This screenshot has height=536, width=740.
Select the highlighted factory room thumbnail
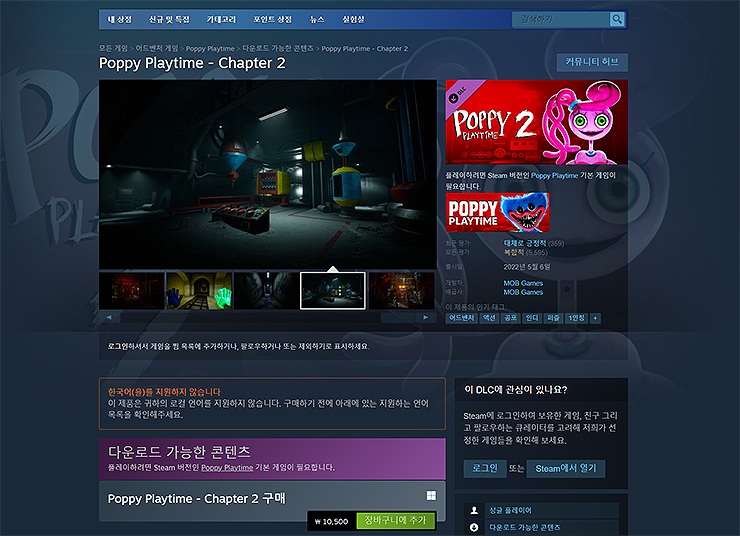pyautogui.click(x=333, y=291)
